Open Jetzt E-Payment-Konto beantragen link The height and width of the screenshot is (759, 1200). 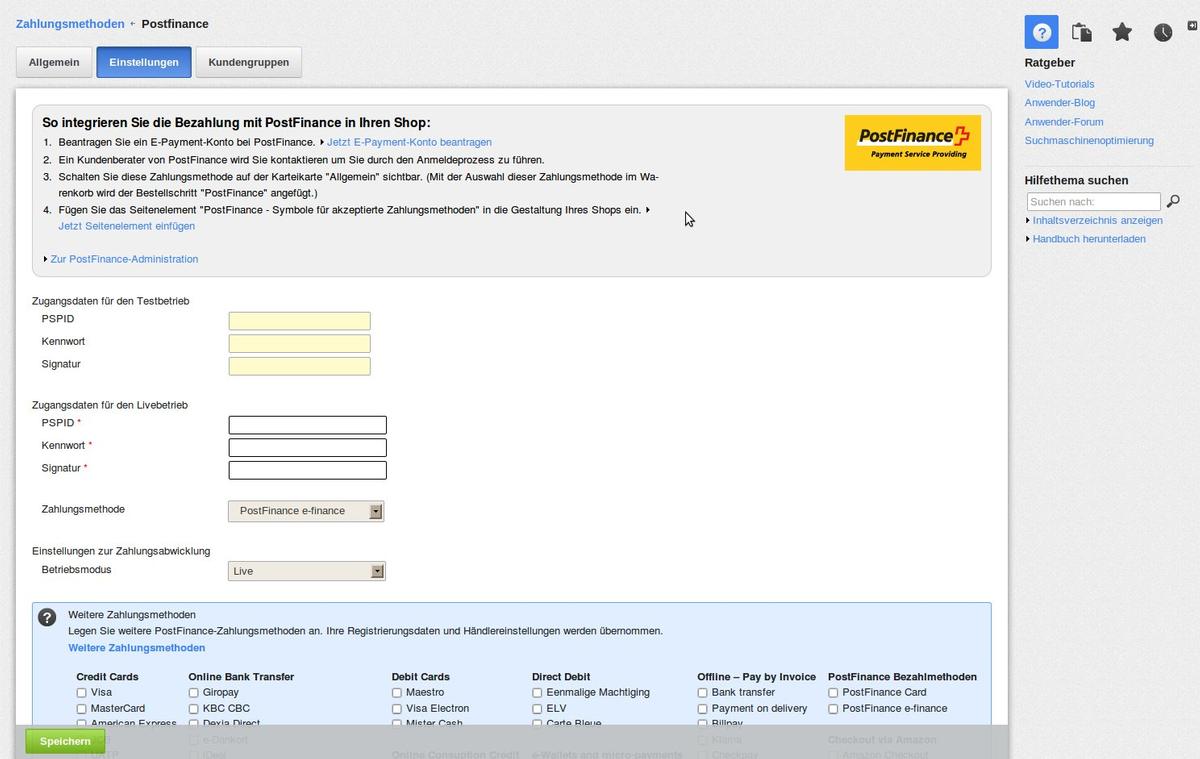coord(409,142)
